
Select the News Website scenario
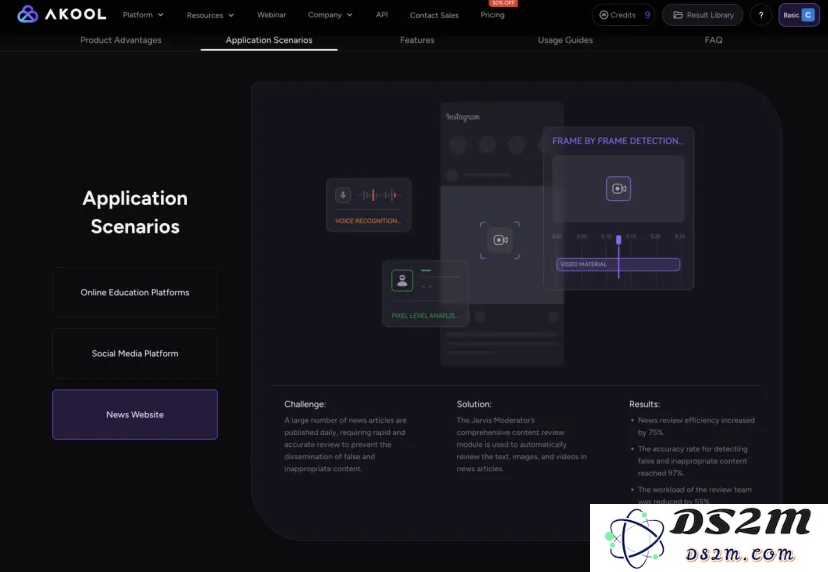pyautogui.click(x=135, y=415)
